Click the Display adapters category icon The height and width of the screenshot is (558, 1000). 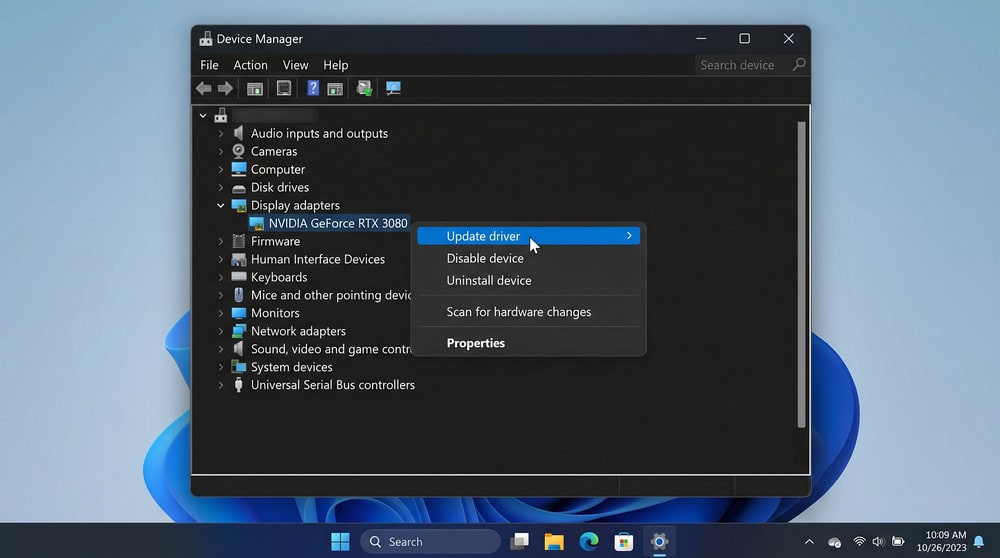pyautogui.click(x=239, y=205)
